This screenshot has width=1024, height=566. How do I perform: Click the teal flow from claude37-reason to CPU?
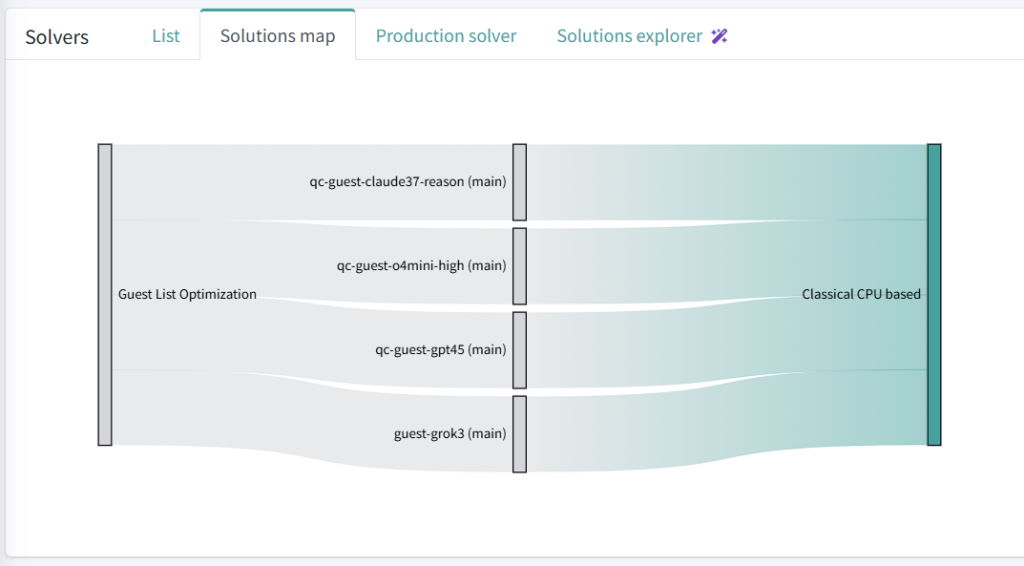tap(720, 180)
